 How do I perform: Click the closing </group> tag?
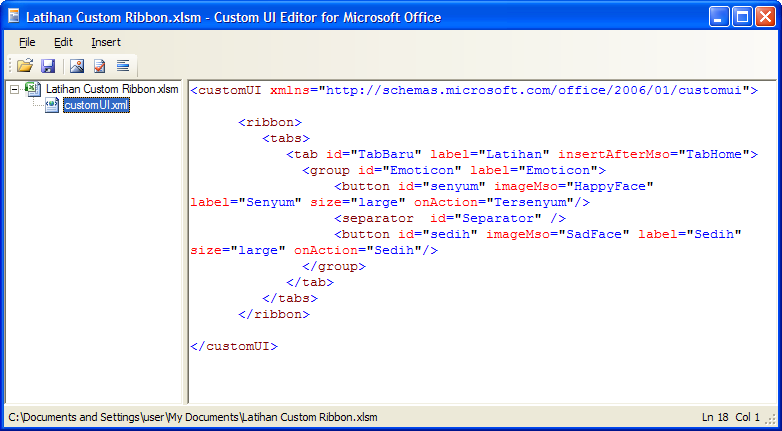click(334, 266)
